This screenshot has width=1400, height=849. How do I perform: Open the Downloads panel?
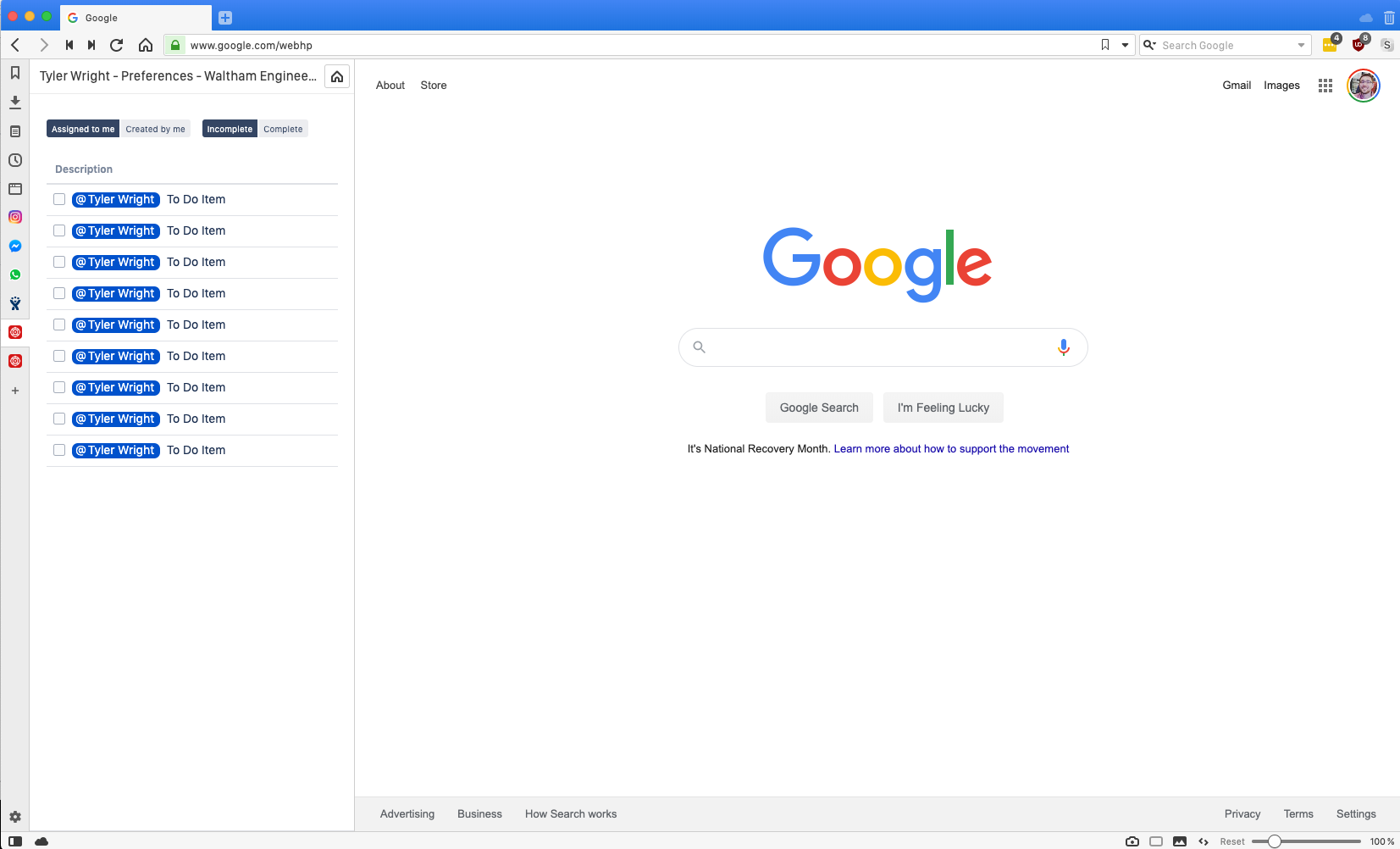point(14,102)
